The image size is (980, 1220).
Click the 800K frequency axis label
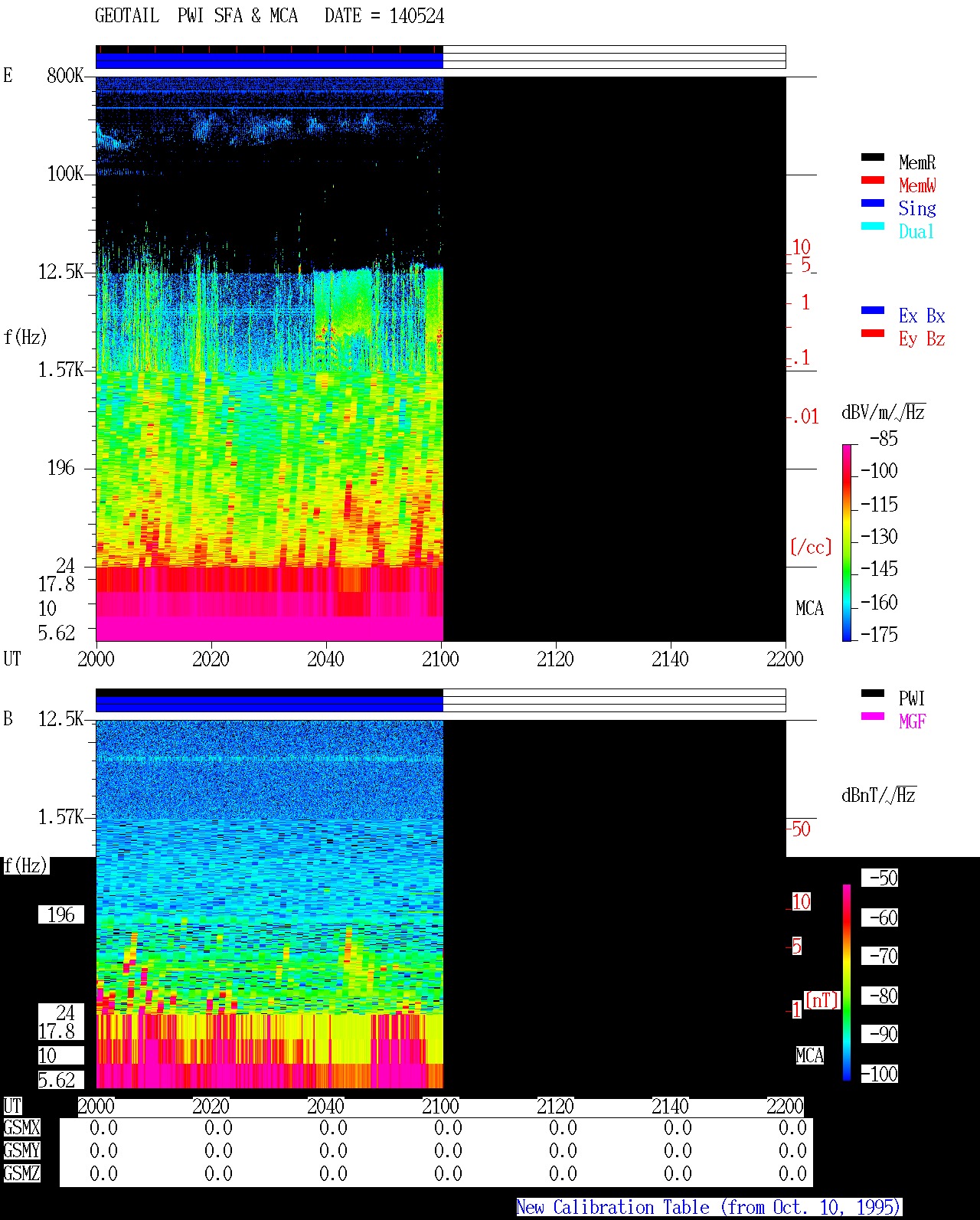[65, 75]
